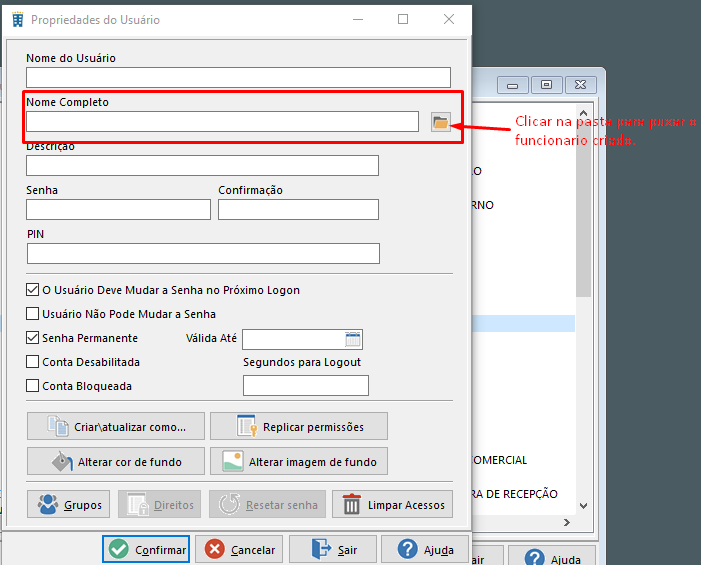The image size is (701, 565).
Task: Toggle Senha Permanente checkbox
Action: (32, 338)
